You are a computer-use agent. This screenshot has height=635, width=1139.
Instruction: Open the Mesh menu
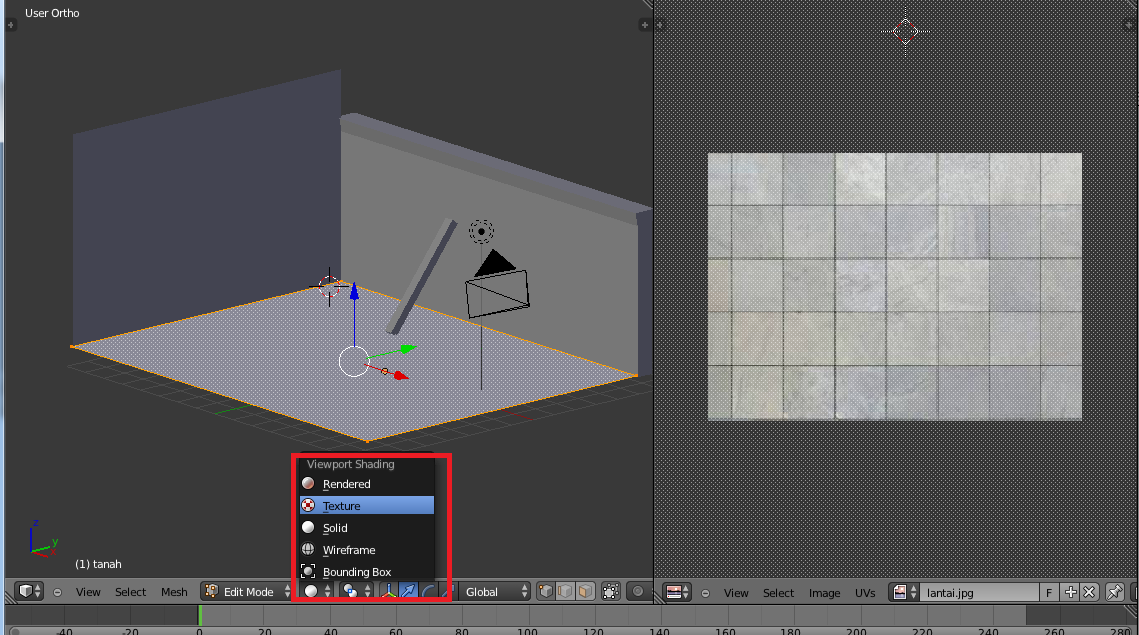point(174,592)
